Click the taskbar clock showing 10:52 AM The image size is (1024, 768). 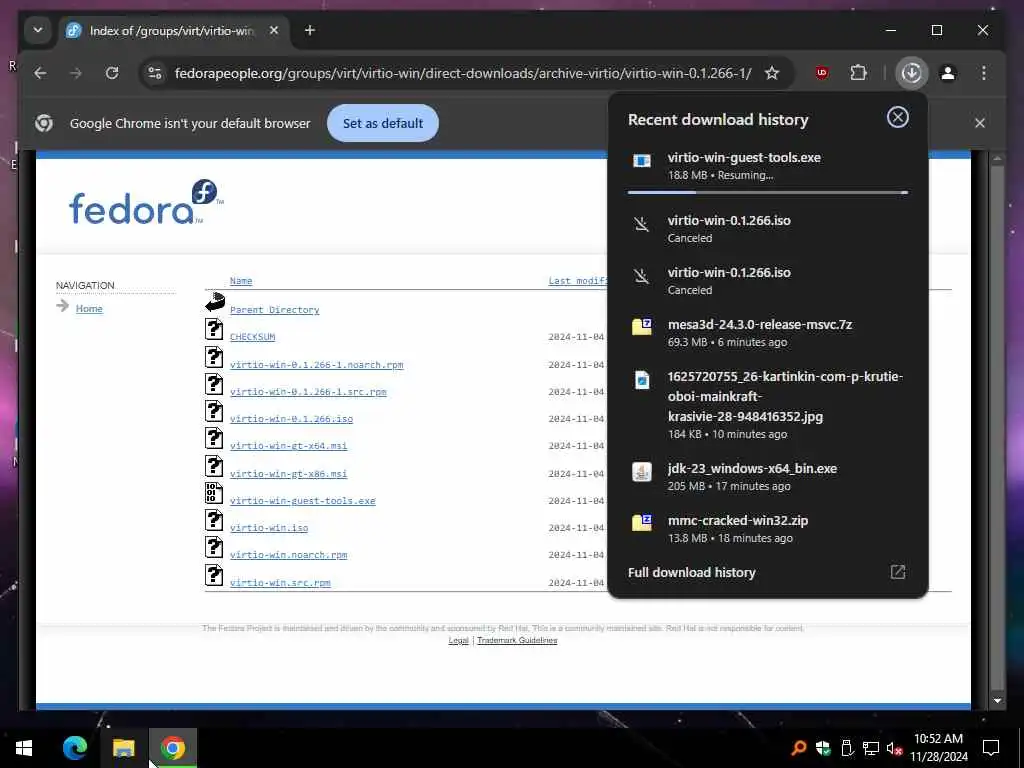pos(938,748)
